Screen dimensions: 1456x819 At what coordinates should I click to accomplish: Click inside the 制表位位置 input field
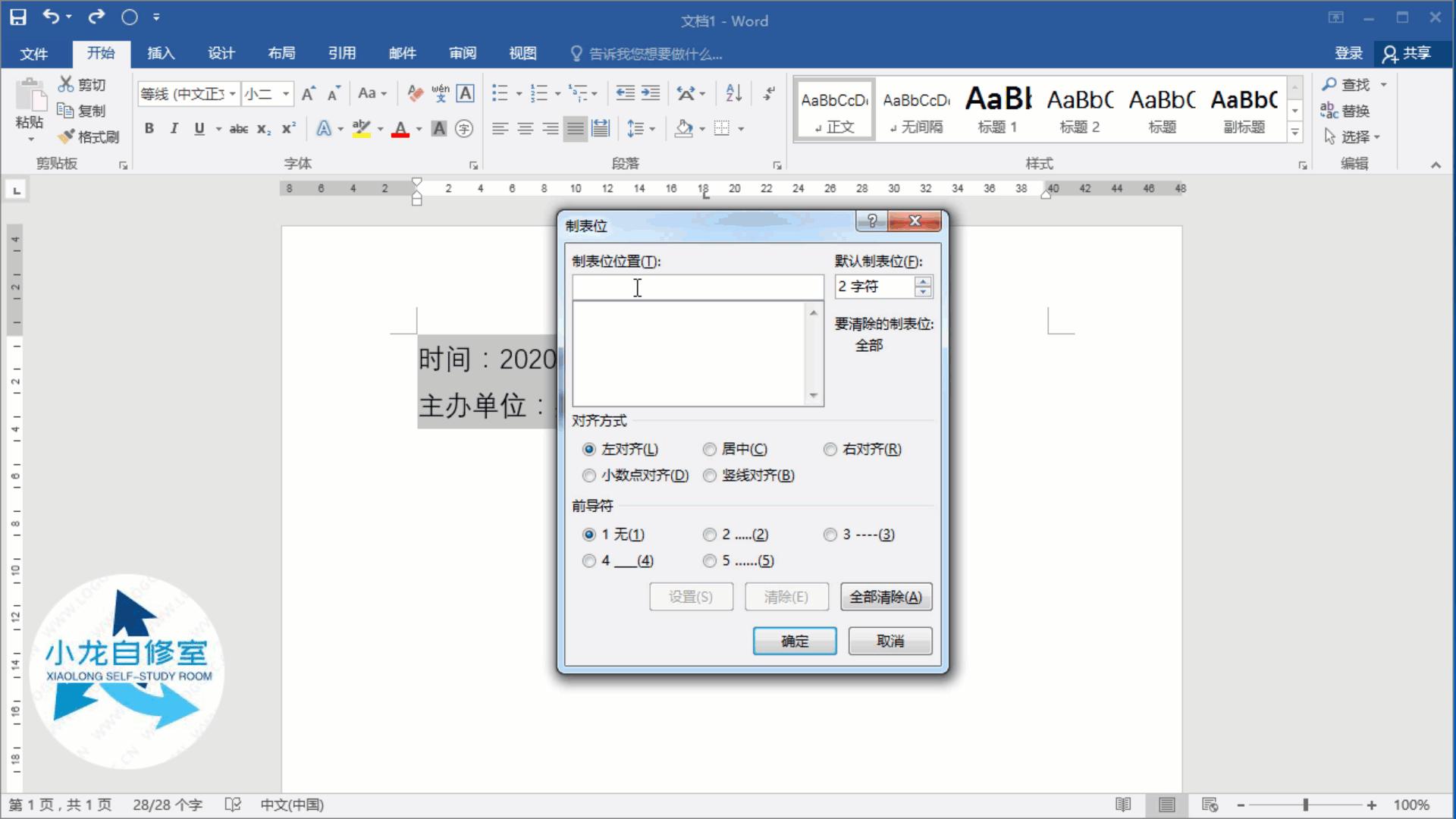697,287
